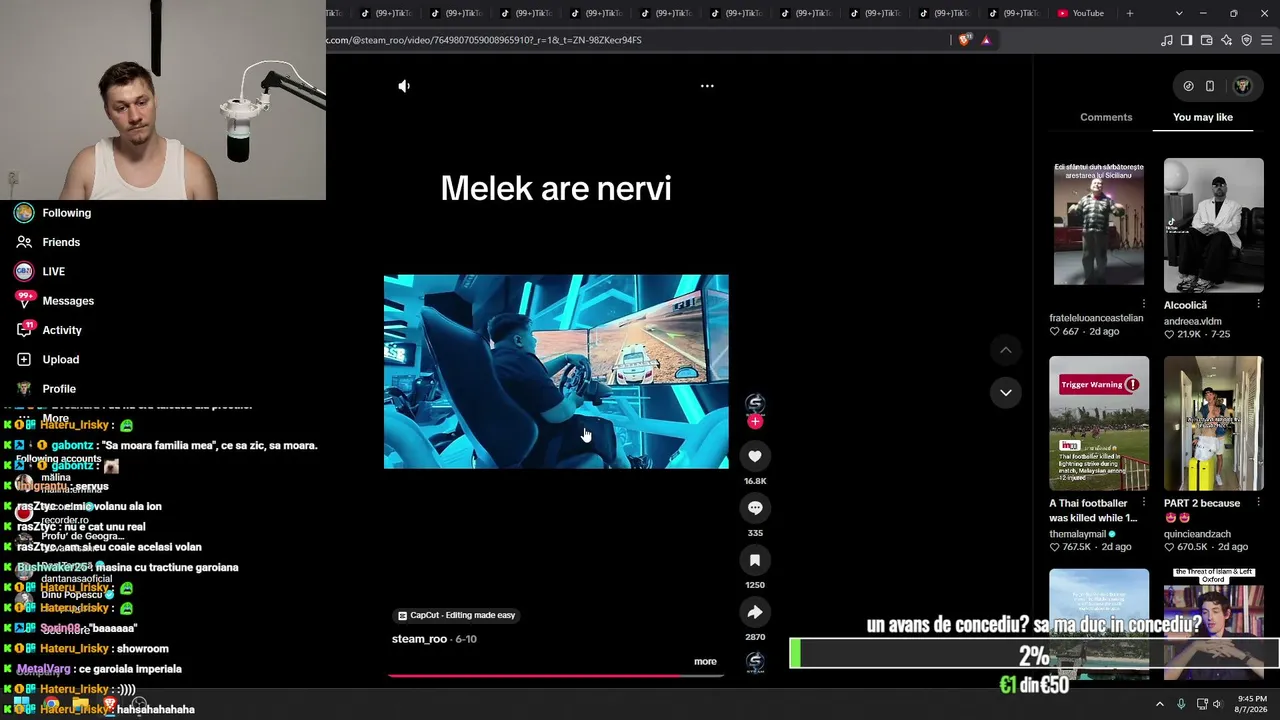Click the Brave Shields icon
The width and height of the screenshot is (1280, 720).
click(964, 40)
